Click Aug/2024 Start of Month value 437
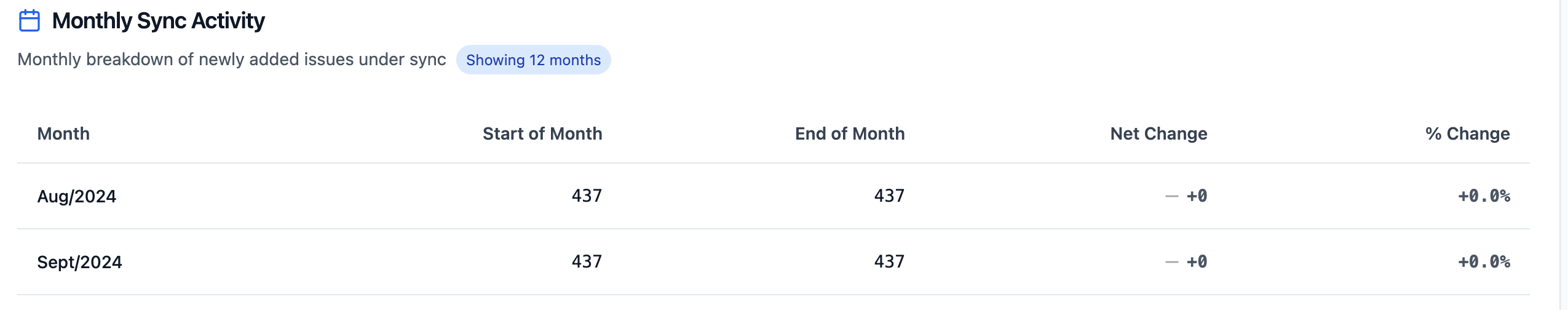Image resolution: width=1568 pixels, height=310 pixels. [x=587, y=196]
